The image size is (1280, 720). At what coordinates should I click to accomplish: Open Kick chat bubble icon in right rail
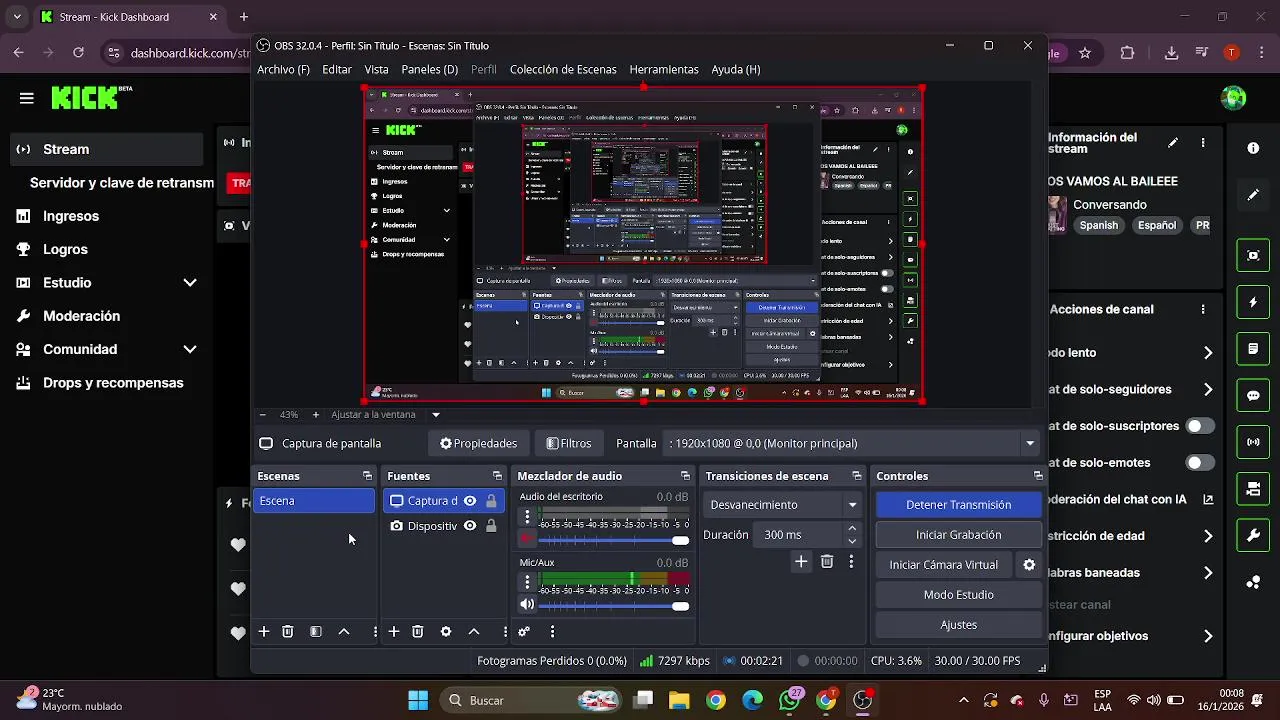coord(1253,396)
